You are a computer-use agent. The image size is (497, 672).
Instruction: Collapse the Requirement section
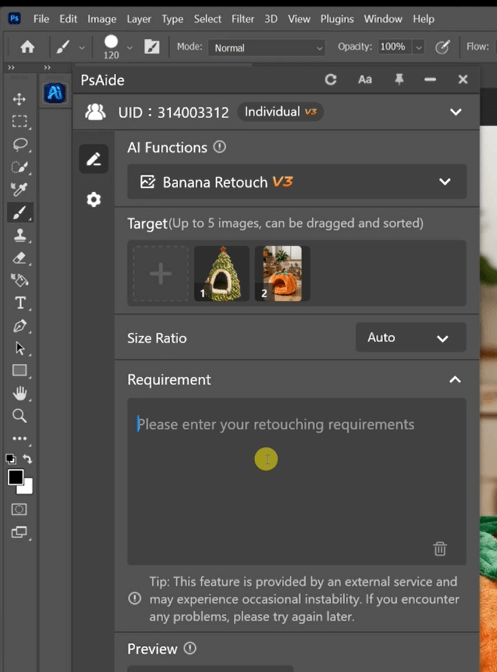(x=455, y=380)
